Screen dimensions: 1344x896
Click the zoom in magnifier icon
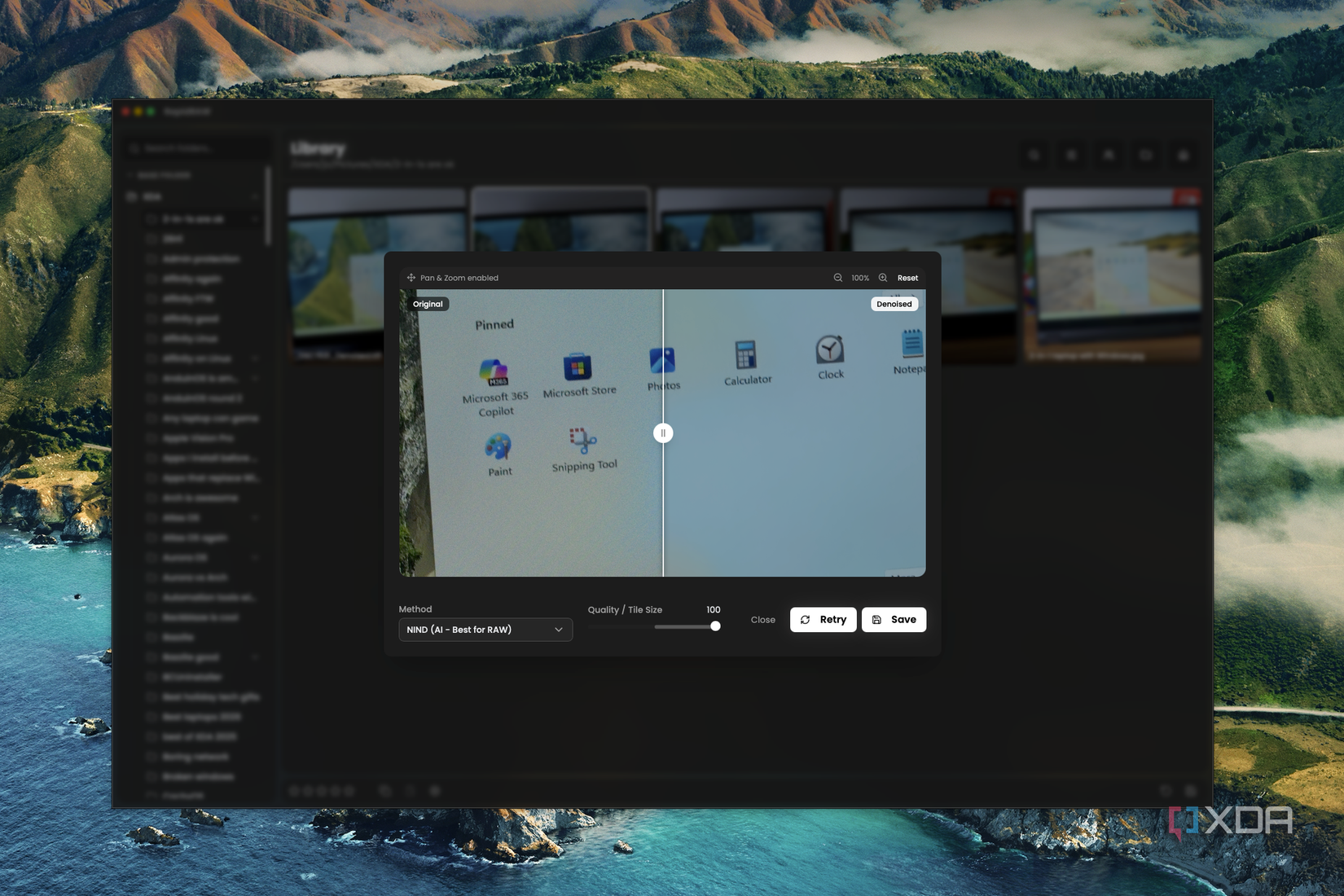click(883, 278)
